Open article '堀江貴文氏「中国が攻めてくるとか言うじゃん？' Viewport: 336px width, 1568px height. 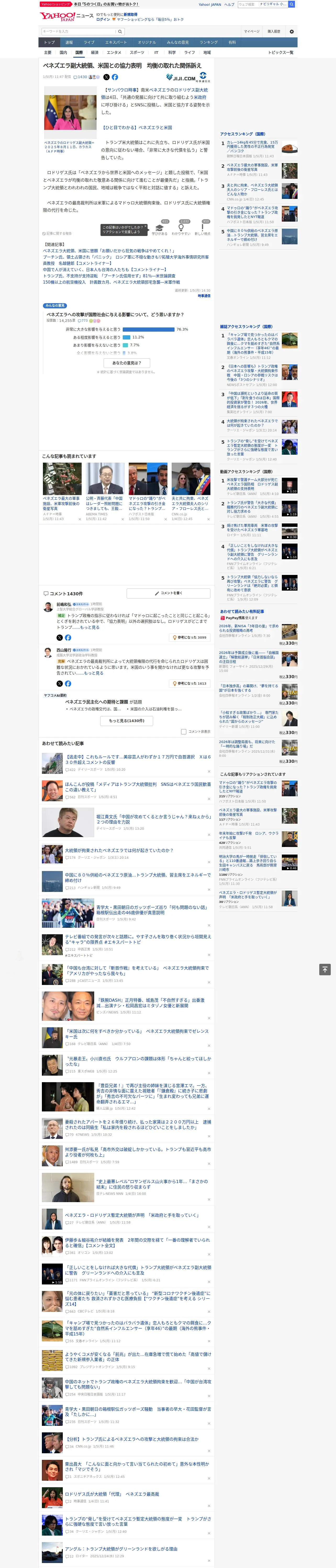[154, 819]
